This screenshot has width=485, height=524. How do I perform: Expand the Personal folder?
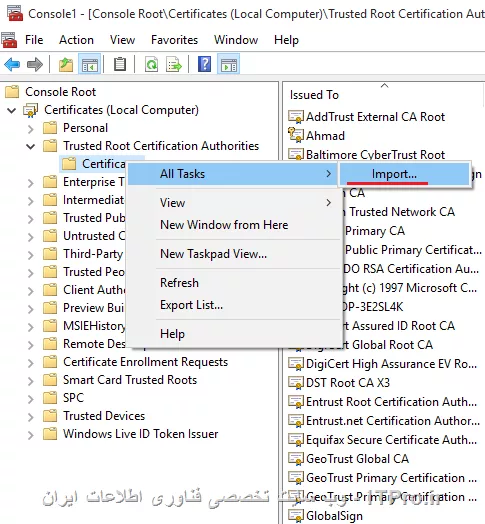pyautogui.click(x=31, y=129)
